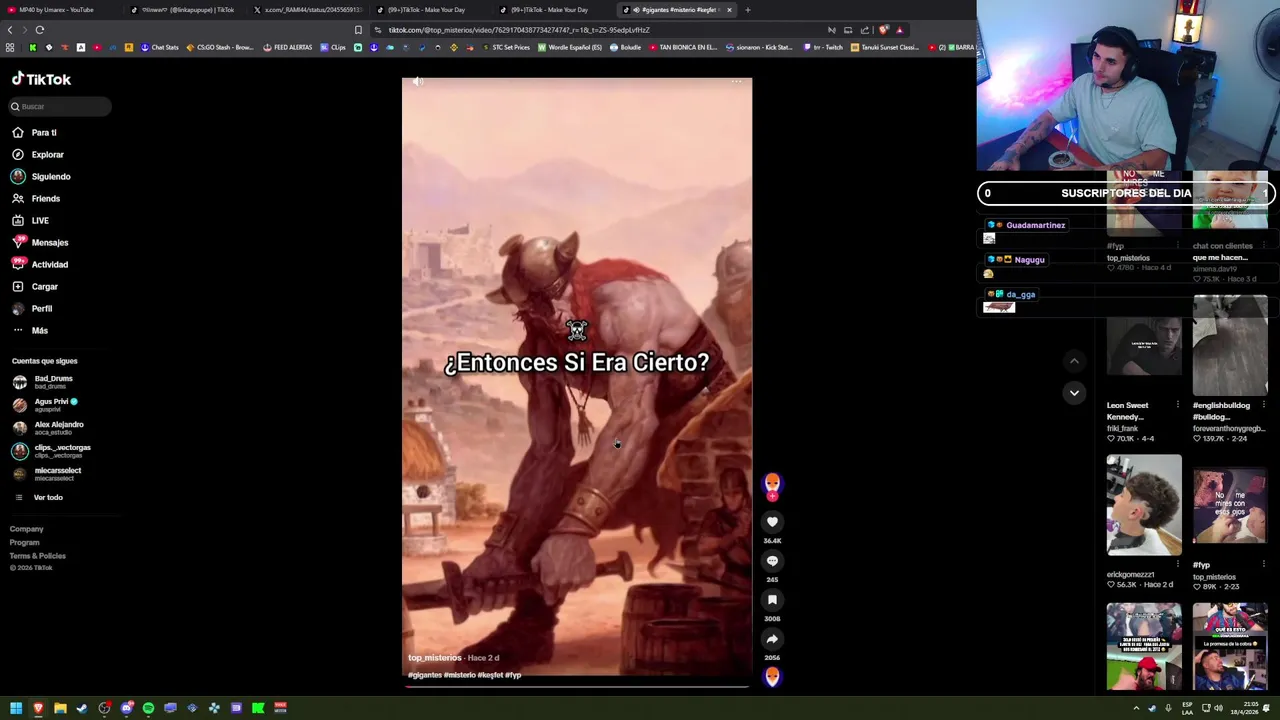Open Chat Stats bookmark
This screenshot has width=1280, height=720.
coord(159,47)
